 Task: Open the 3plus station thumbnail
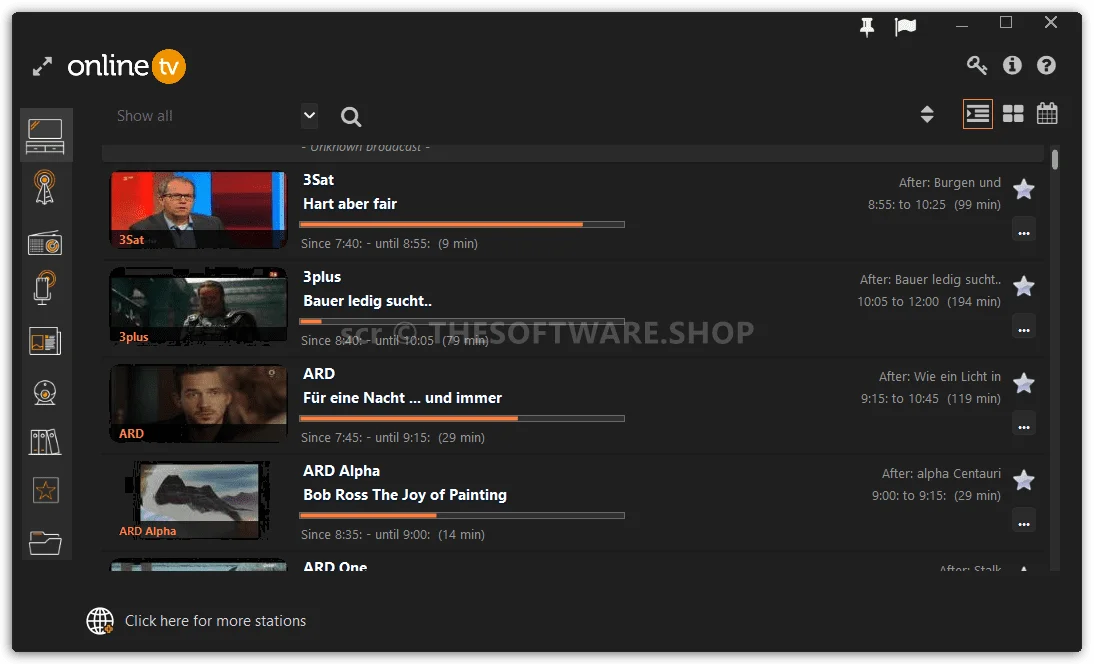coord(198,306)
